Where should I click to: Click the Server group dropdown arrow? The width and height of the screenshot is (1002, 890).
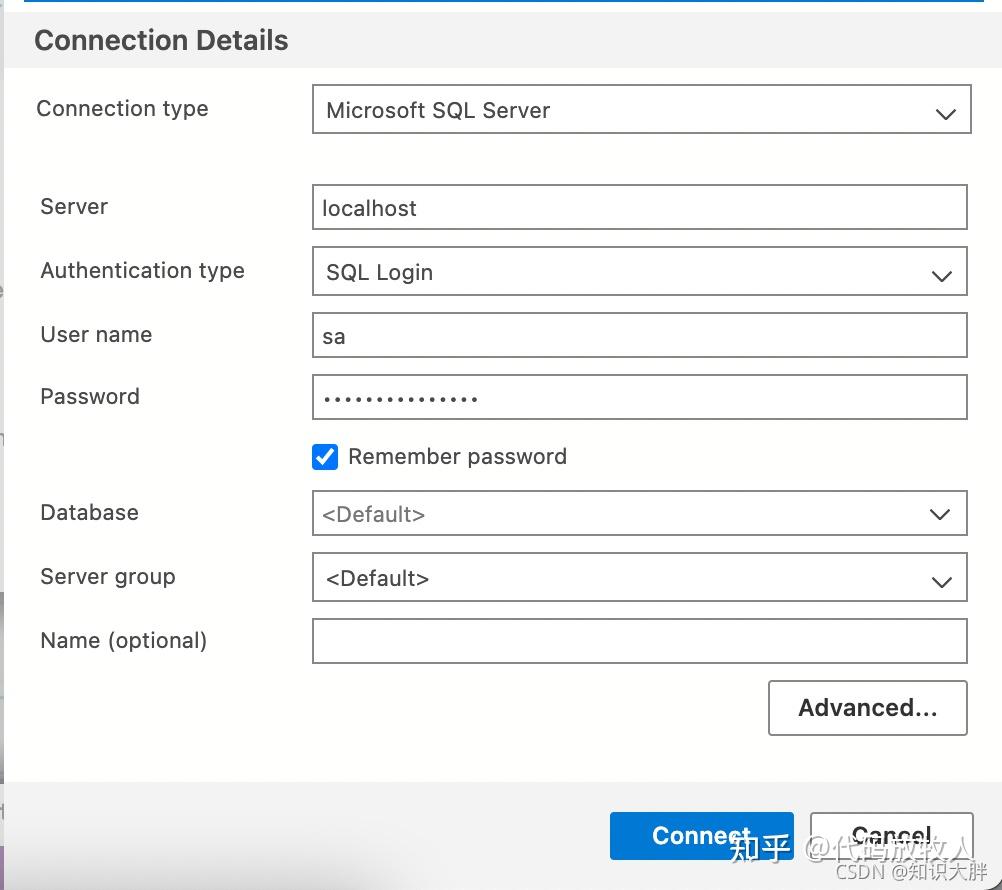tap(940, 577)
